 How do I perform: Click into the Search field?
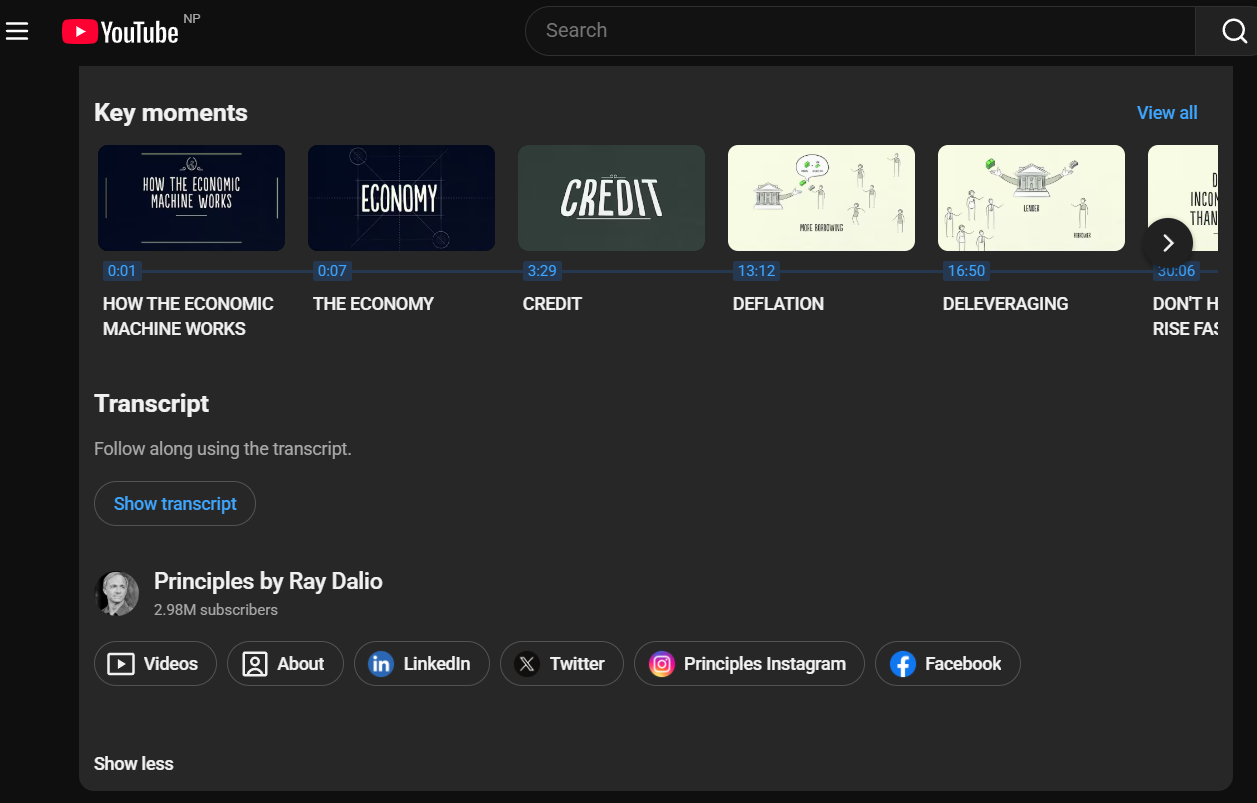pyautogui.click(x=860, y=31)
